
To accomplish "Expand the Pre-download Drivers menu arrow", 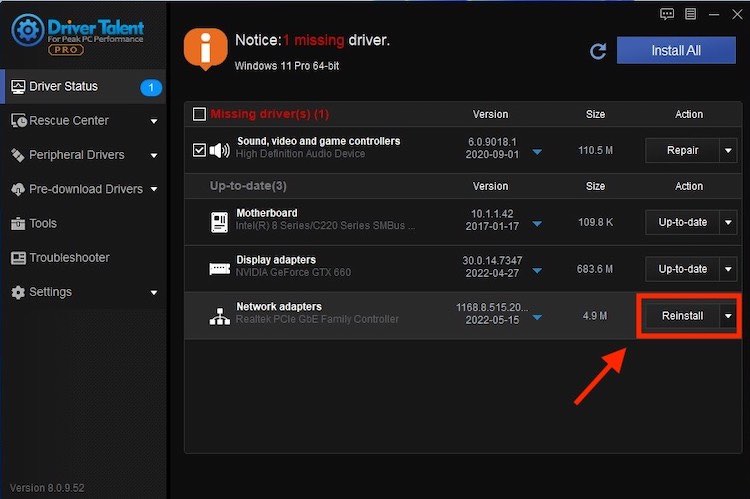I will (154, 189).
